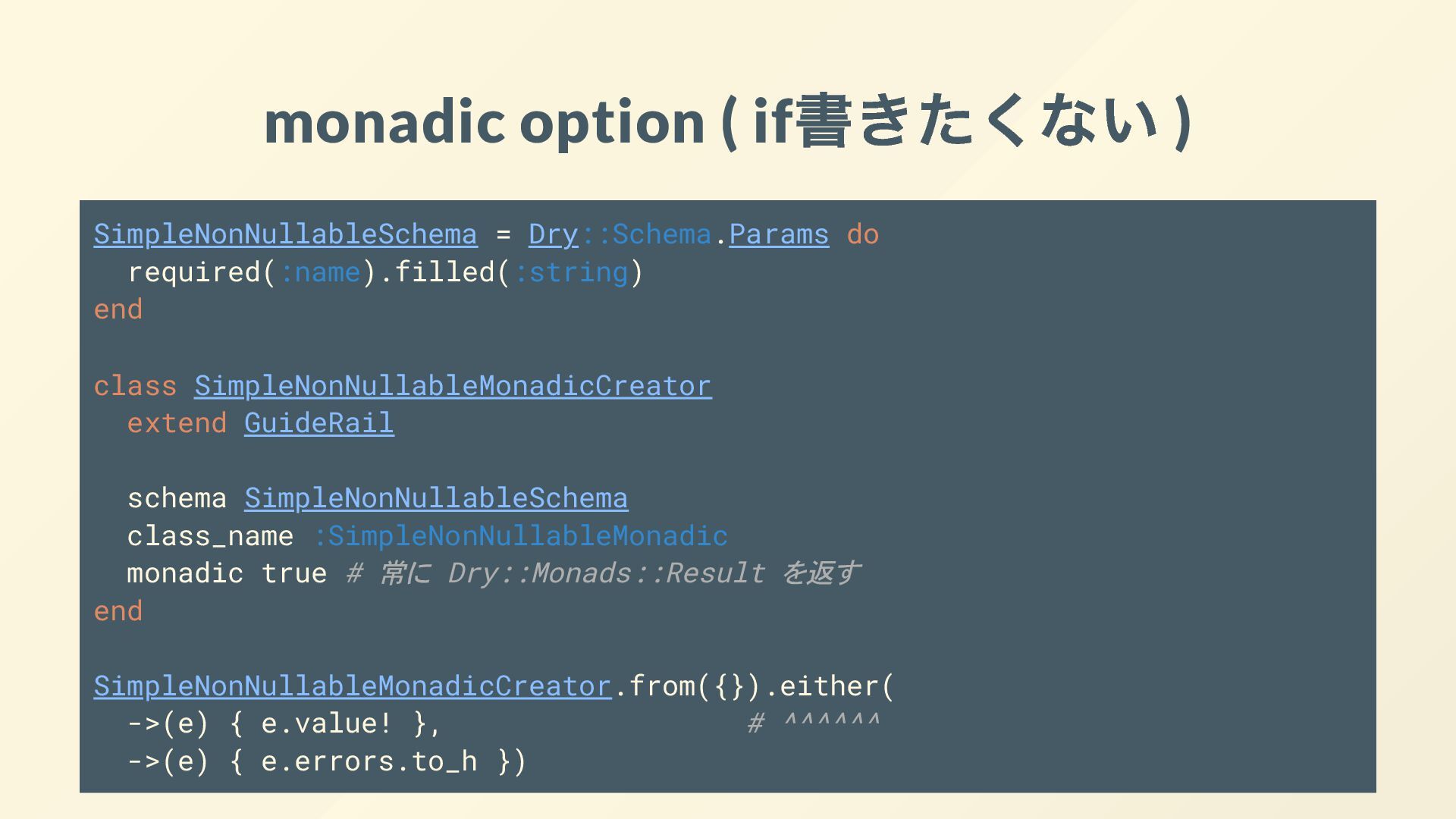Open the Dry link in first line
The height and width of the screenshot is (819, 1456).
554,234
